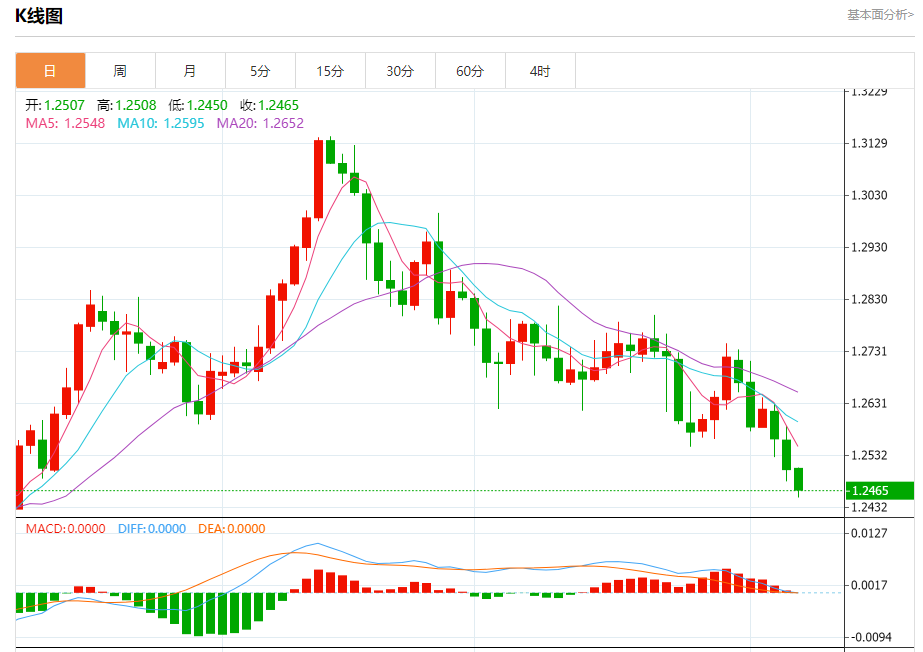Click the MA10: 1.2595 legend label
Image resolution: width=923 pixels, height=652 pixels.
(161, 123)
